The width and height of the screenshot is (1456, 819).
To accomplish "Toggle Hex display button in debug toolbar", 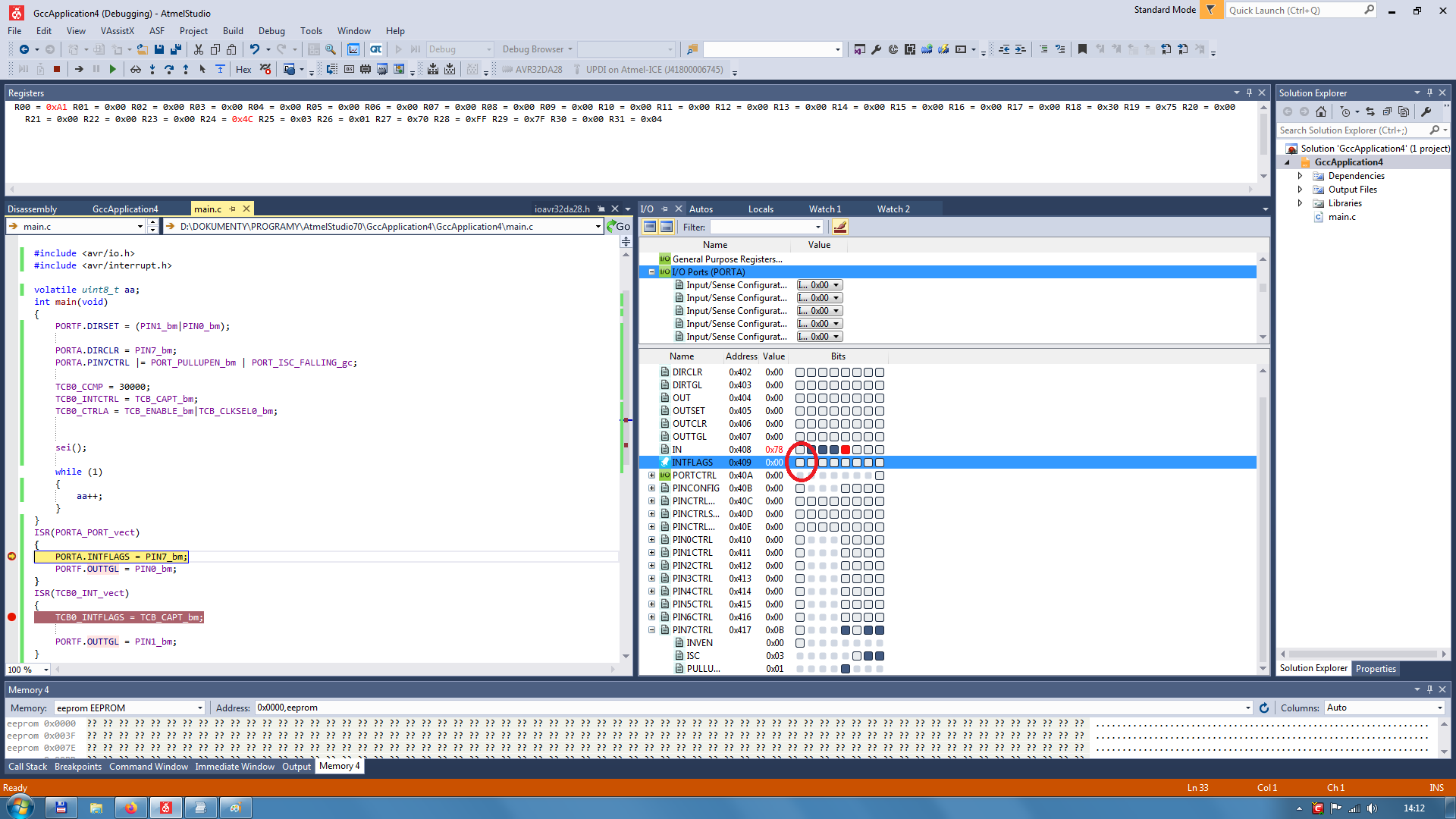I will [x=243, y=69].
